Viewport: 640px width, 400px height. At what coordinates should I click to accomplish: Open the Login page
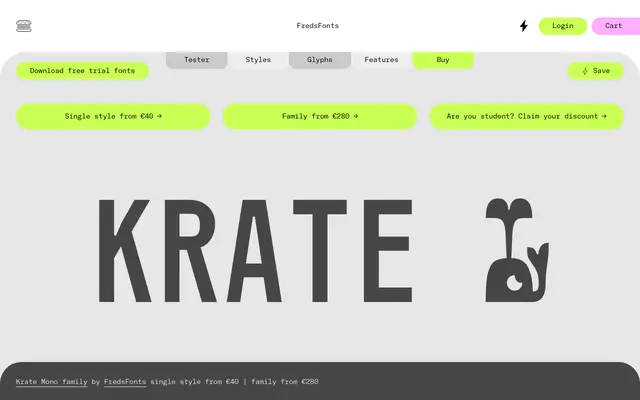click(562, 26)
